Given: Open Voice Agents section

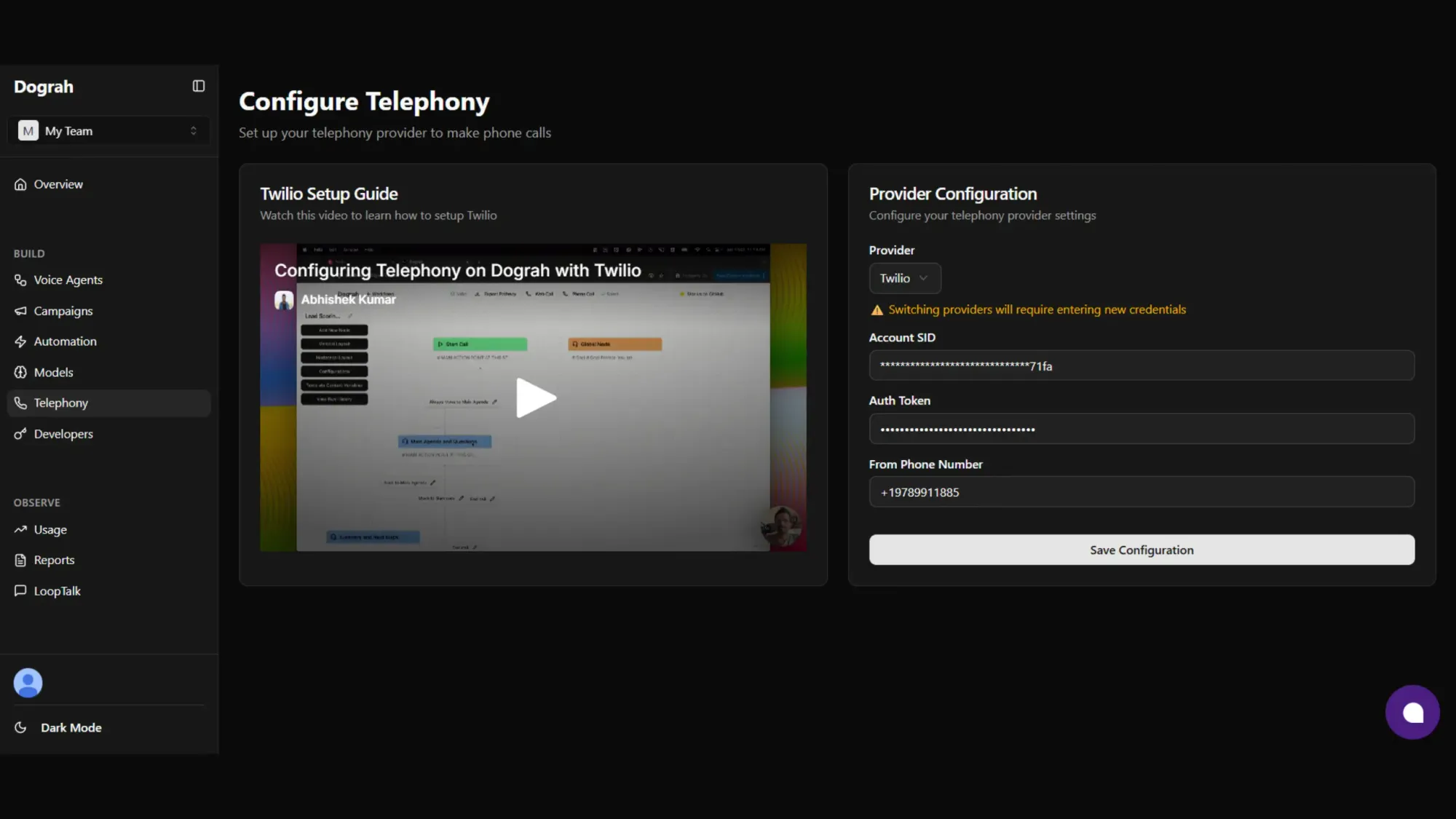Looking at the screenshot, I should pyautogui.click(x=68, y=280).
